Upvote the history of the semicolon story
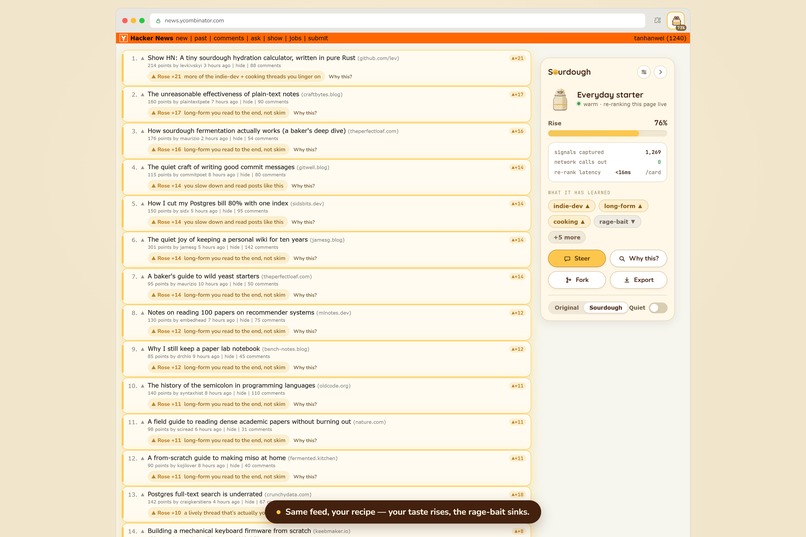806x537 pixels. [x=142, y=386]
